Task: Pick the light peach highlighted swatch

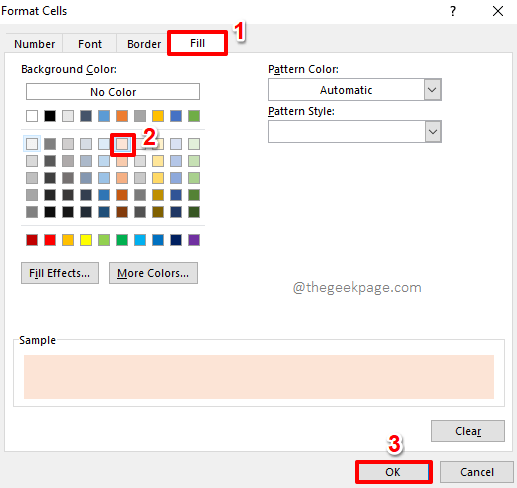Action: pos(122,144)
